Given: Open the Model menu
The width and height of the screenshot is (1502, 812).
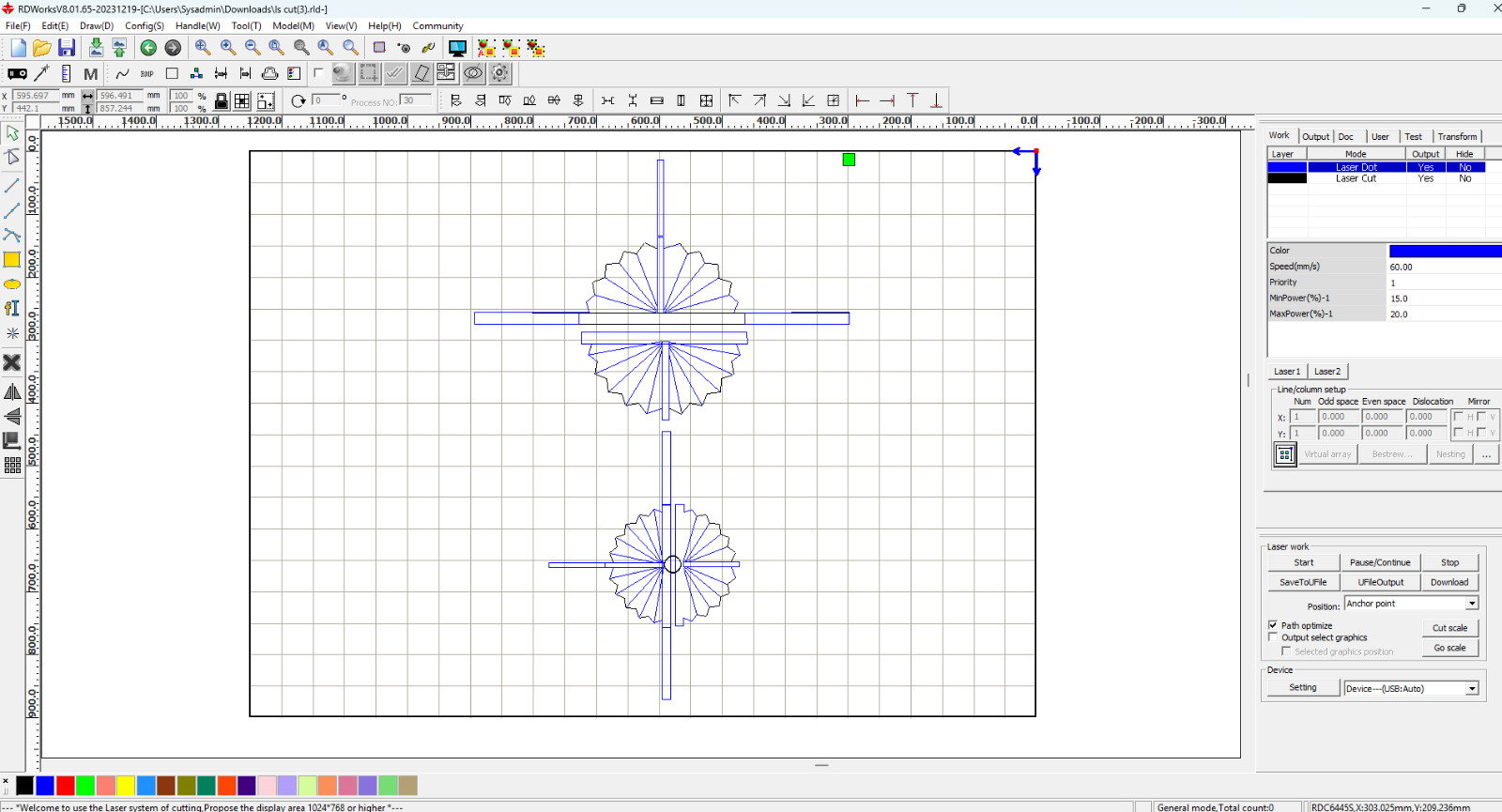Looking at the screenshot, I should pyautogui.click(x=294, y=26).
